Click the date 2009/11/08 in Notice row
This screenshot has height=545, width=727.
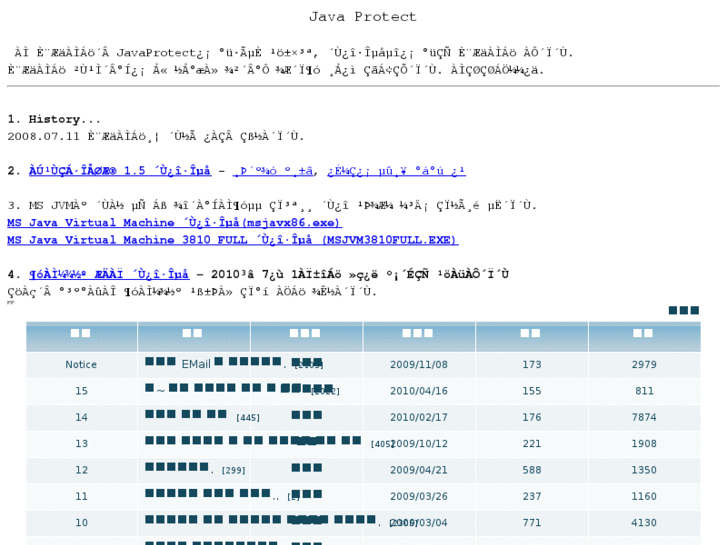[x=419, y=365]
